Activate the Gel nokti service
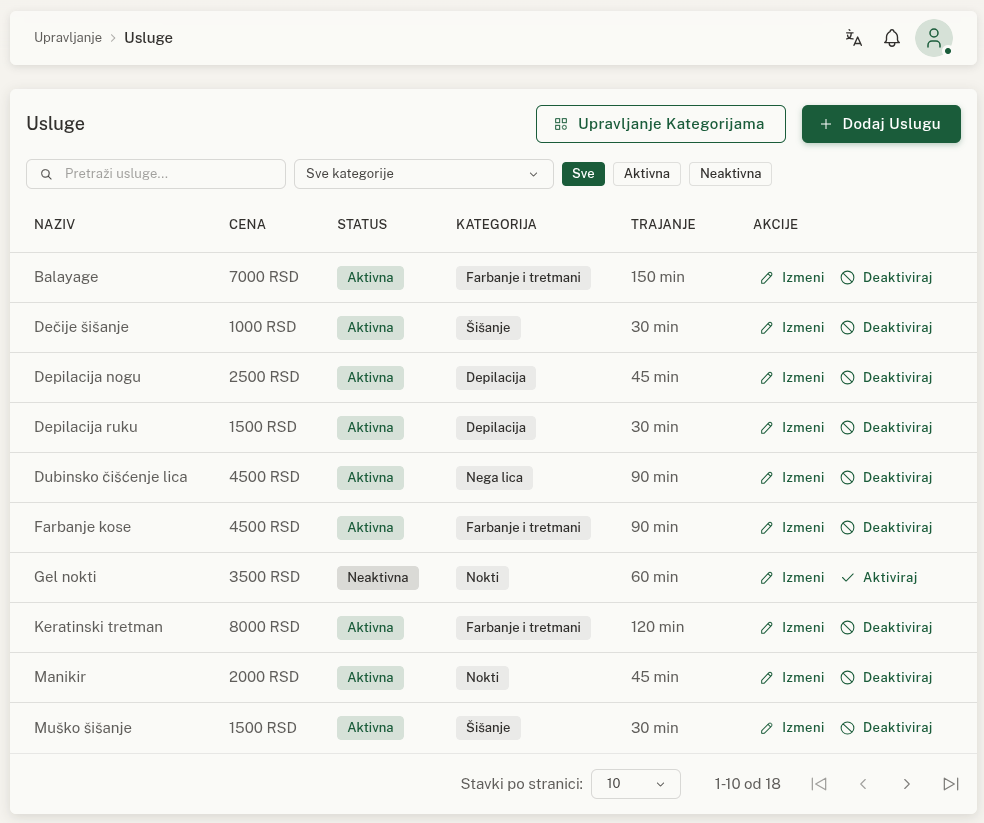 (x=879, y=577)
